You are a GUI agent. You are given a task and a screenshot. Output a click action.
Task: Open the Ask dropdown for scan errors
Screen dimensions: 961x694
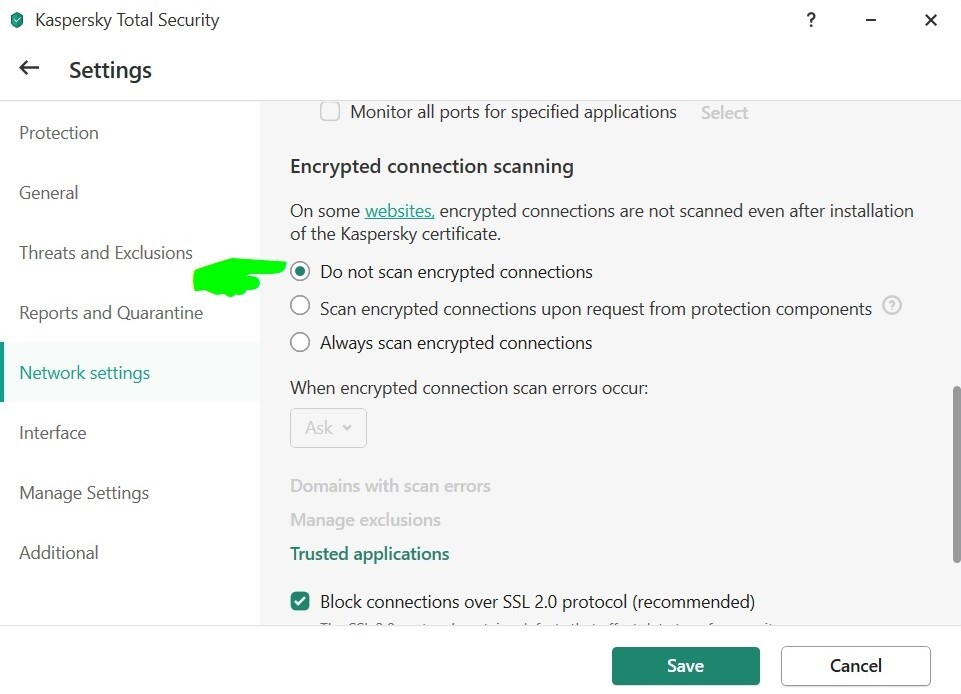pos(328,428)
